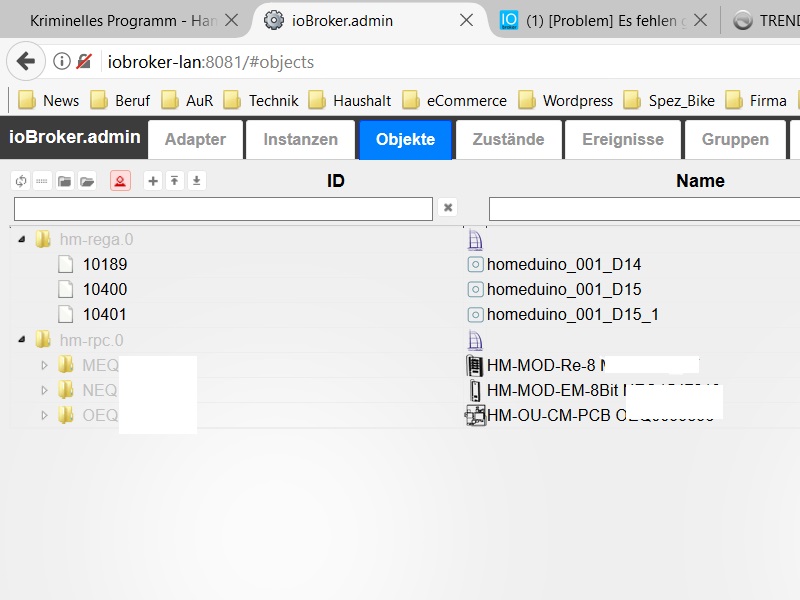
Task: Clear the ID filter field
Action: [447, 208]
